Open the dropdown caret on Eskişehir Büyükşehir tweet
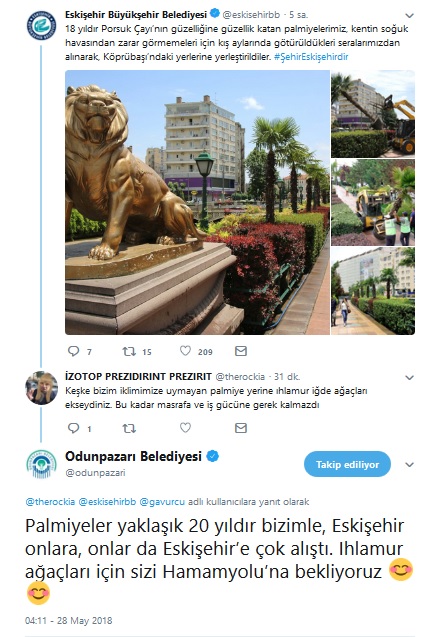Screen dimensions: 437x637 coord(409,16)
